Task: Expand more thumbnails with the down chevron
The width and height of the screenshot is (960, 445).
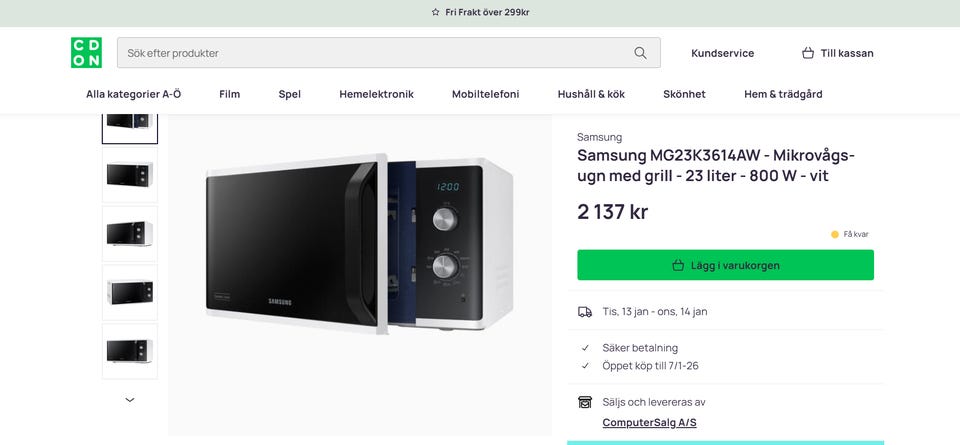Action: click(129, 400)
